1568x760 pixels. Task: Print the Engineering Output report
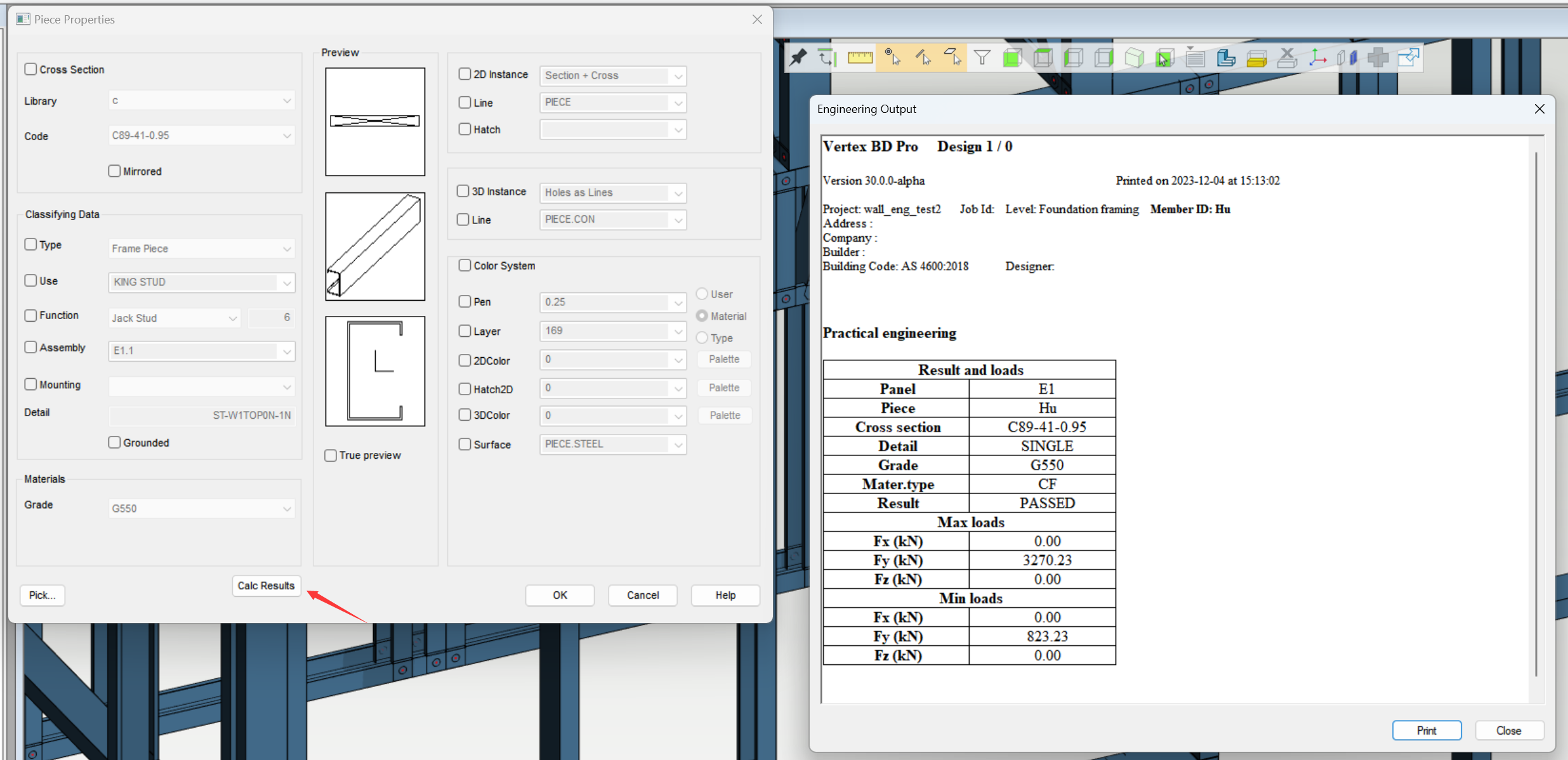point(1426,730)
